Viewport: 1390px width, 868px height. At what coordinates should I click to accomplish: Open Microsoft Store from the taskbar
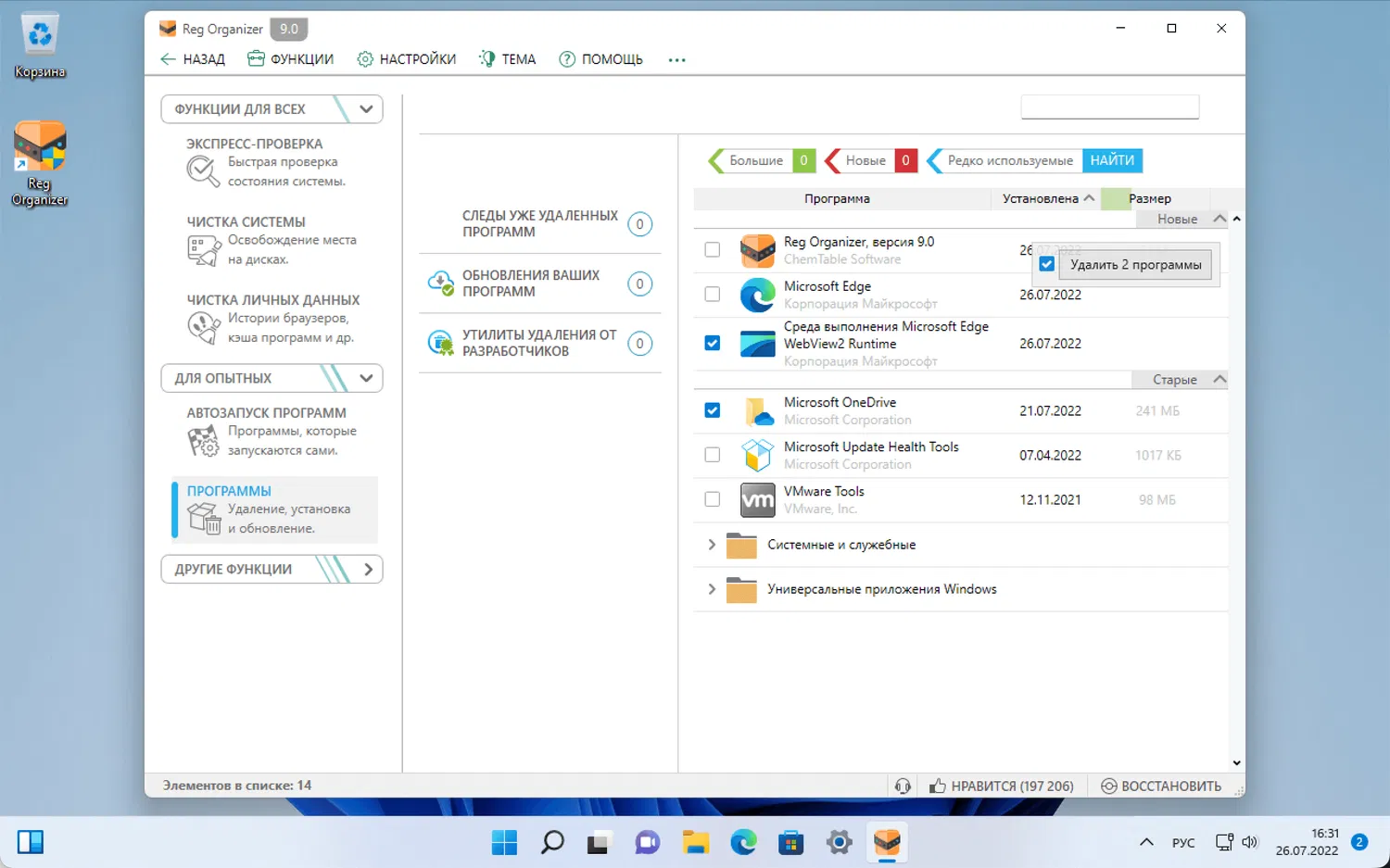[x=791, y=842]
